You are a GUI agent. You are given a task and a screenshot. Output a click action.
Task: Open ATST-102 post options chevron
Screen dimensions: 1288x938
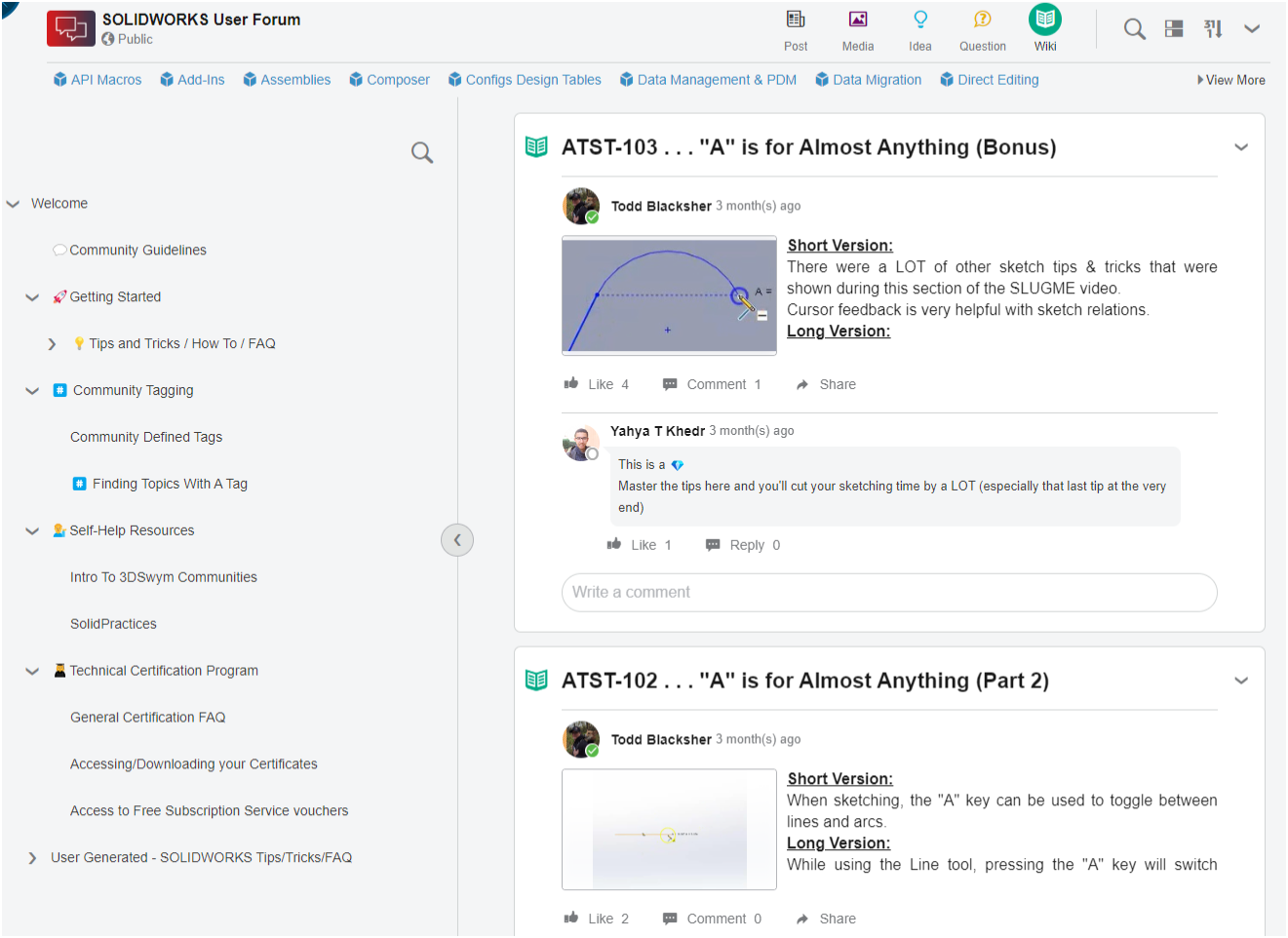click(x=1241, y=682)
